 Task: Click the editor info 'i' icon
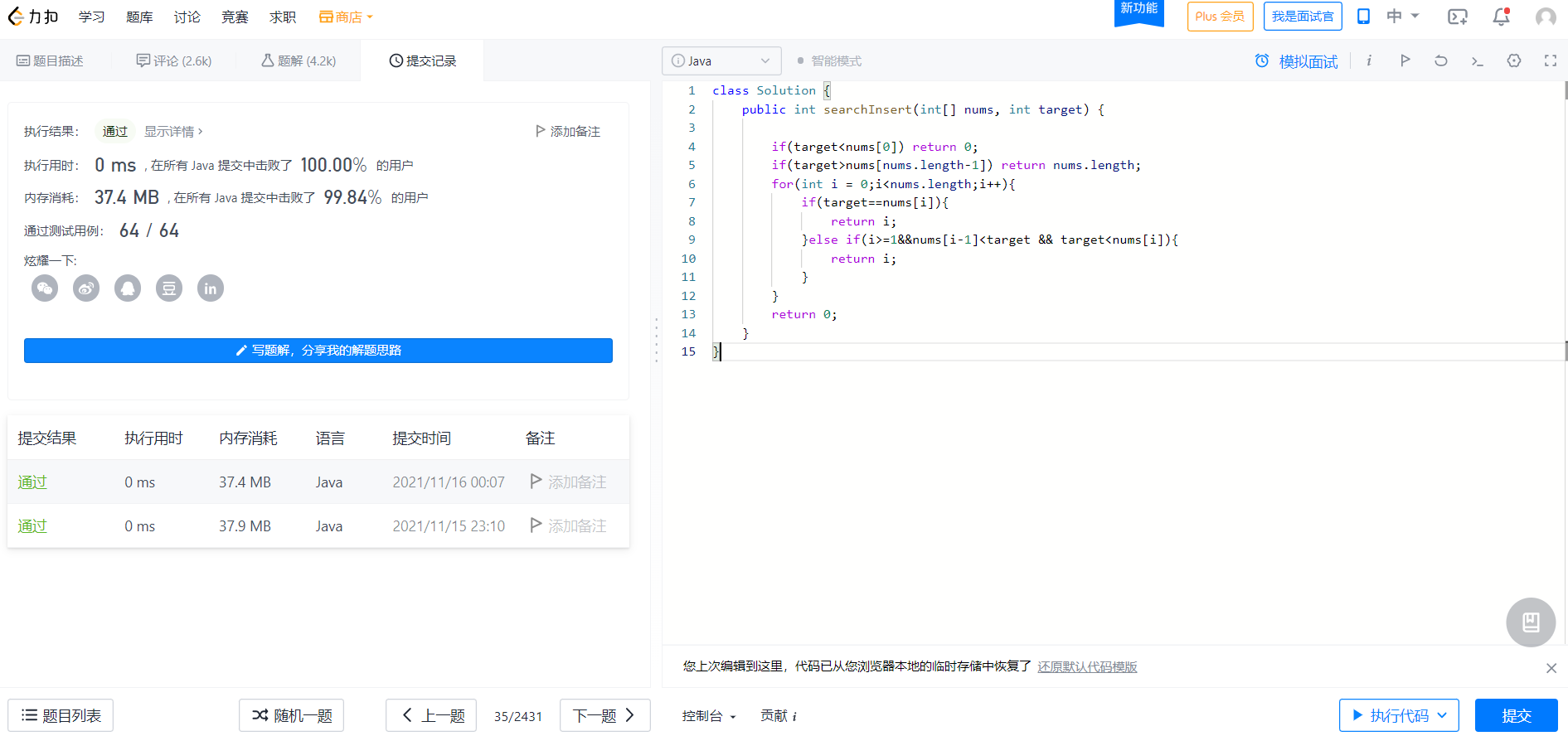(x=1369, y=61)
